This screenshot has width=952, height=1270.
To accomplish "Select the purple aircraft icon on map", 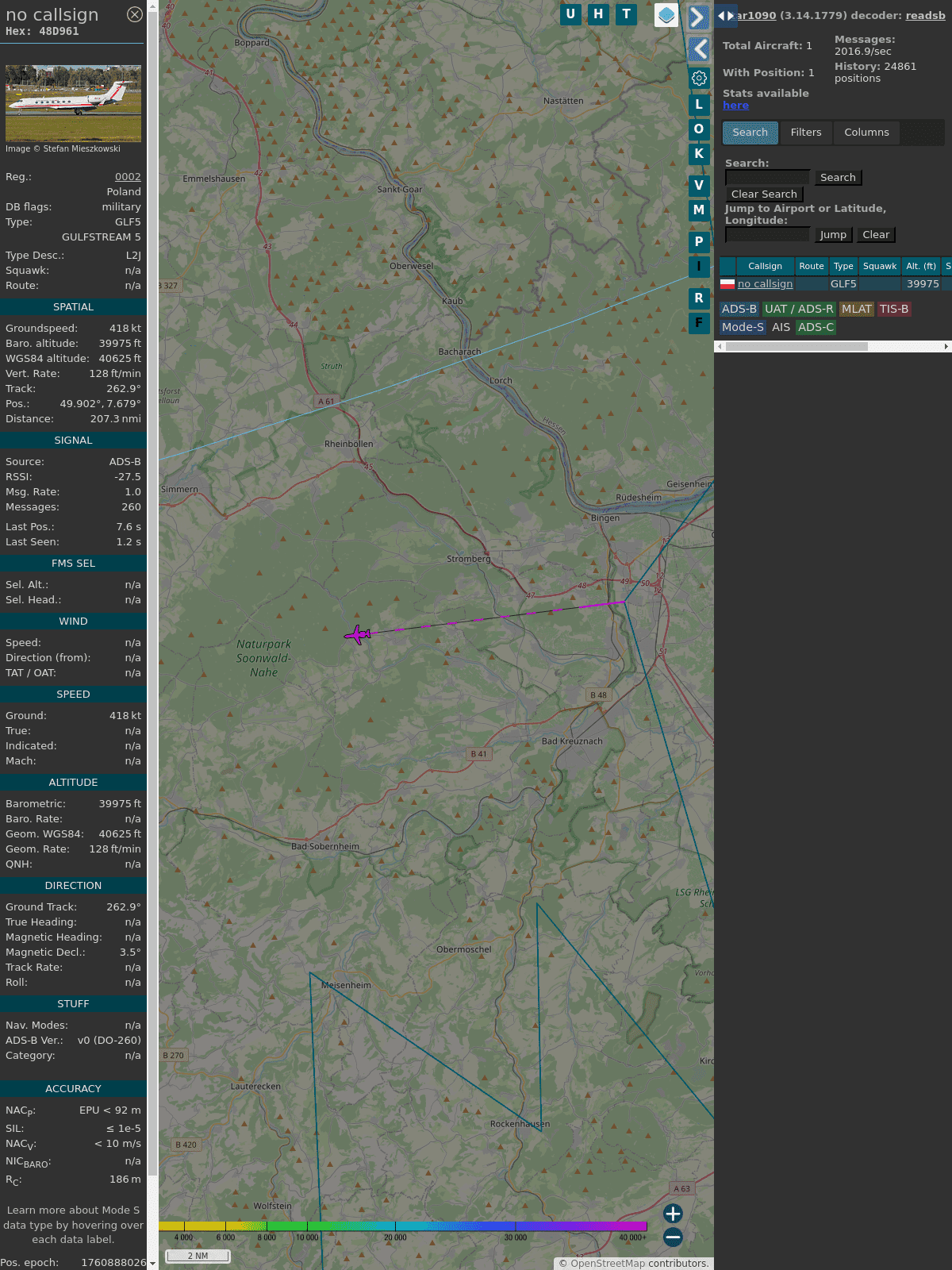I will 358,635.
